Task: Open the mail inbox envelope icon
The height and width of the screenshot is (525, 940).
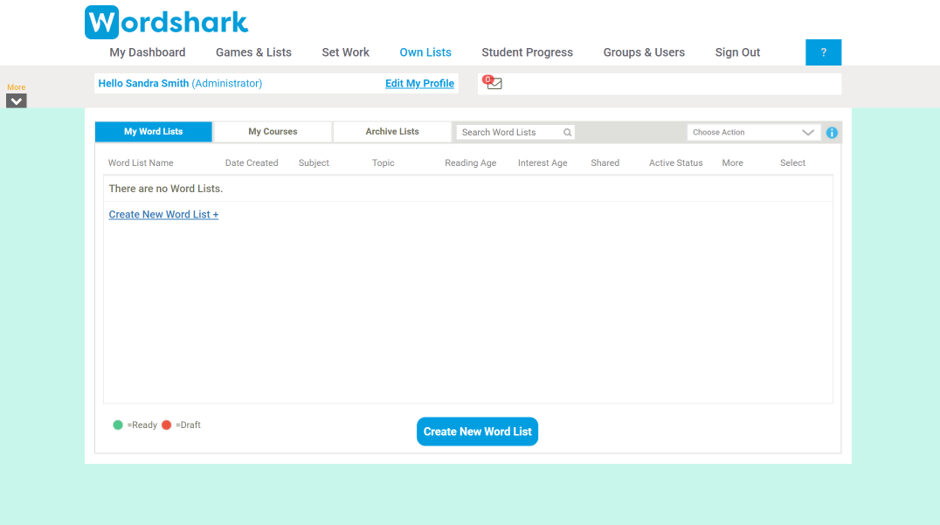Action: [493, 83]
